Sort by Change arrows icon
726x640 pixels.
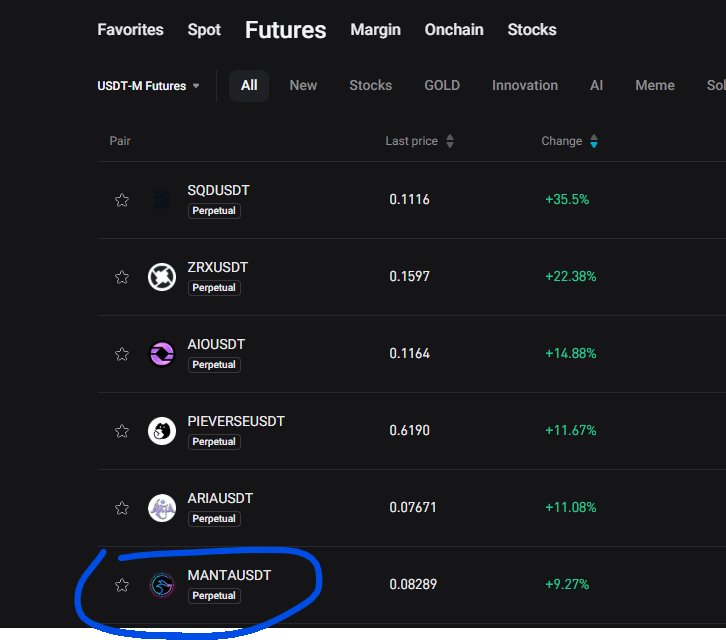click(594, 142)
